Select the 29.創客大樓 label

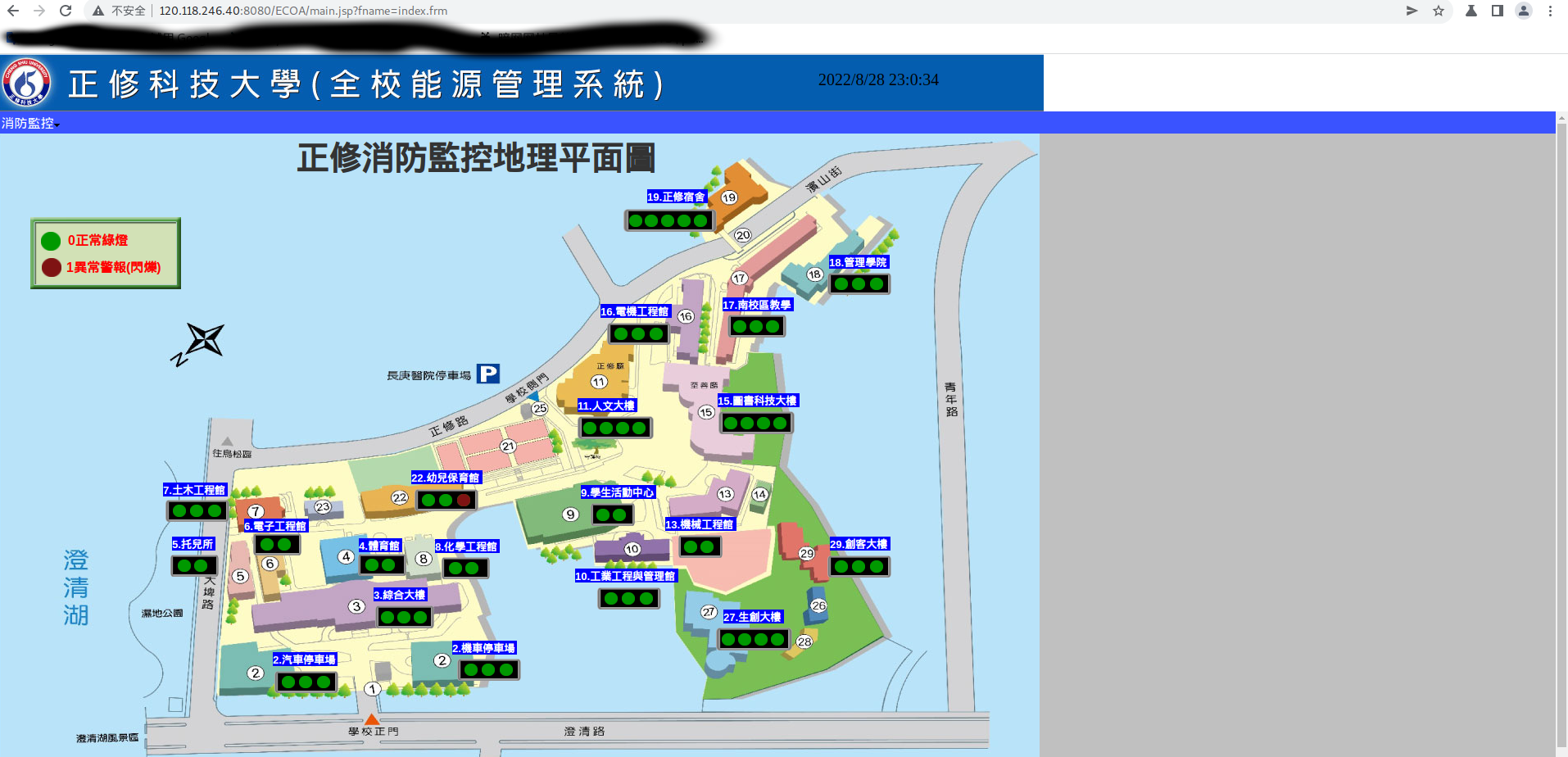859,544
